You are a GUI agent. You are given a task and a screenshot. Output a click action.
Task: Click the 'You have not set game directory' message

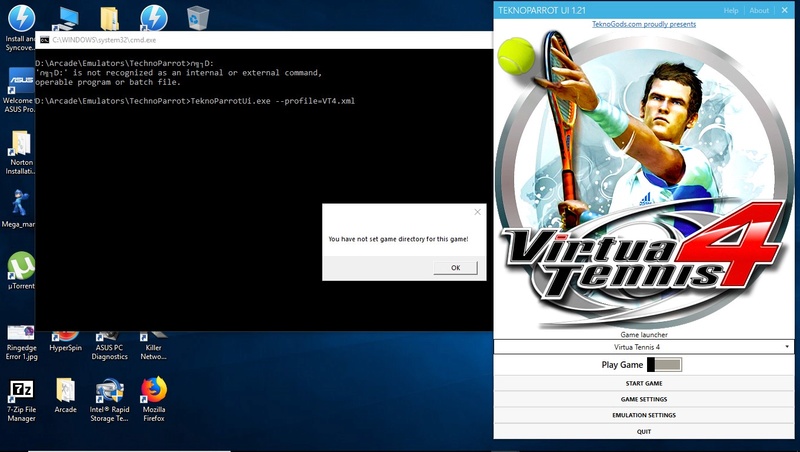pos(398,239)
